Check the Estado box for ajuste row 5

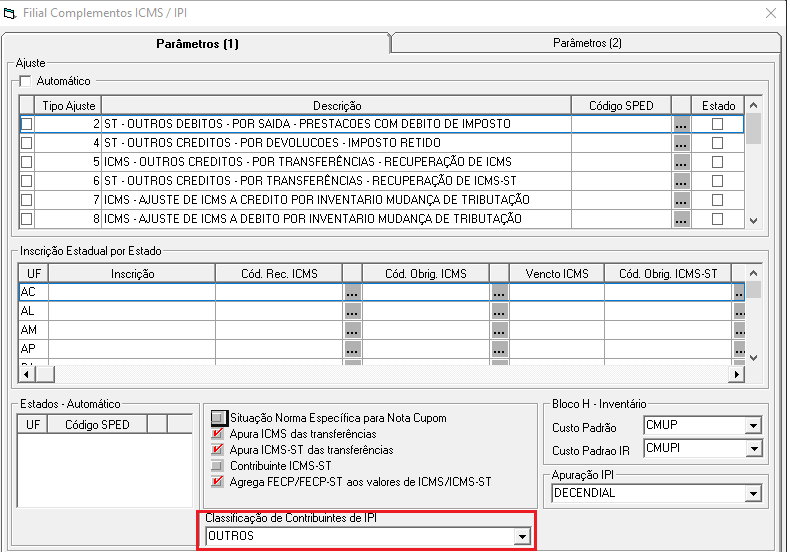717,162
